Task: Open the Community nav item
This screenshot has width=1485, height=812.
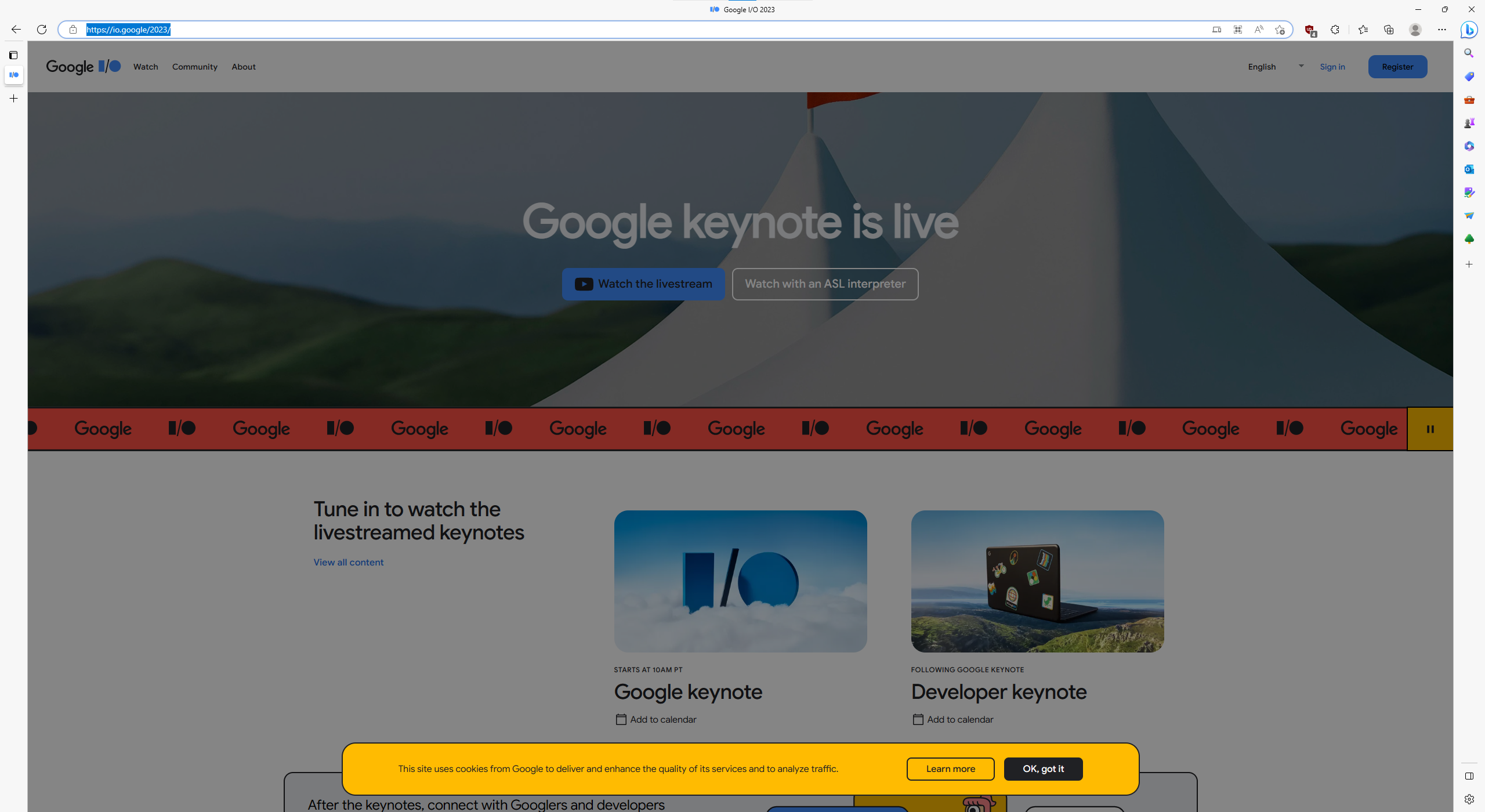Action: [195, 67]
